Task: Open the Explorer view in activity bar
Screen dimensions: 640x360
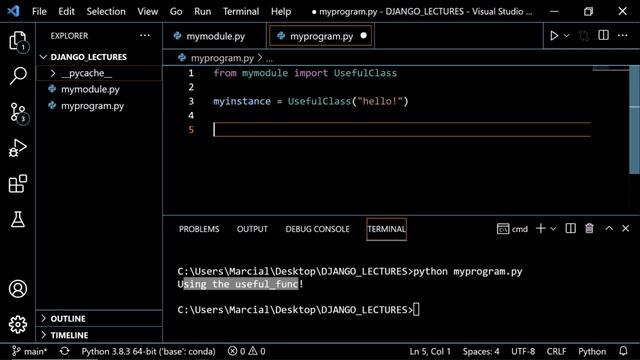Action: tap(18, 41)
